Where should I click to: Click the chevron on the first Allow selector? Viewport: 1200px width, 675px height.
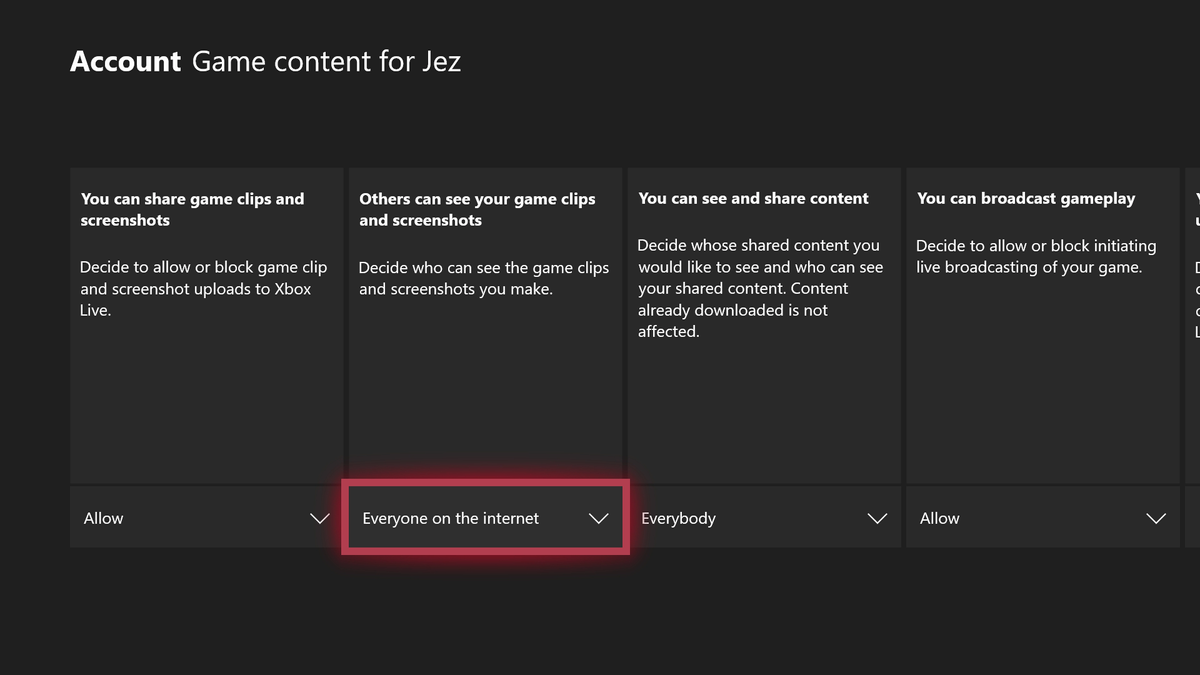tap(319, 518)
